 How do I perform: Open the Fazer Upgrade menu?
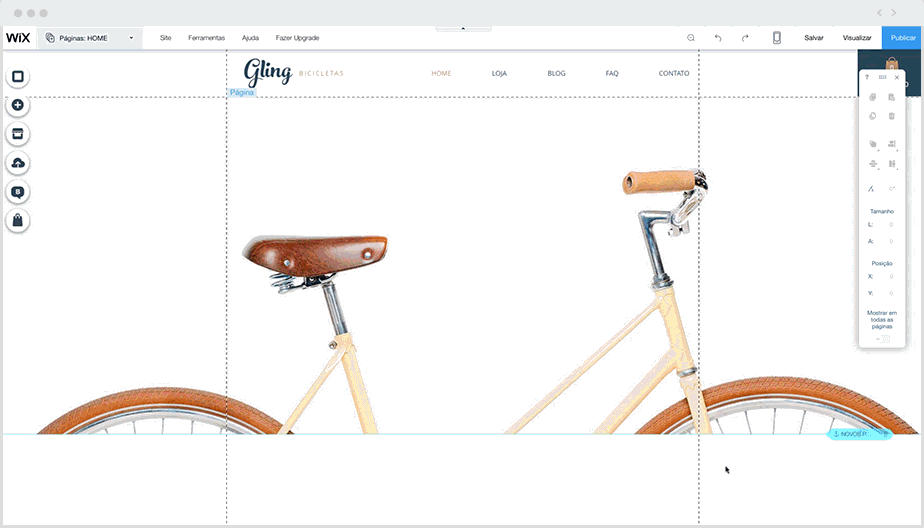click(x=298, y=38)
